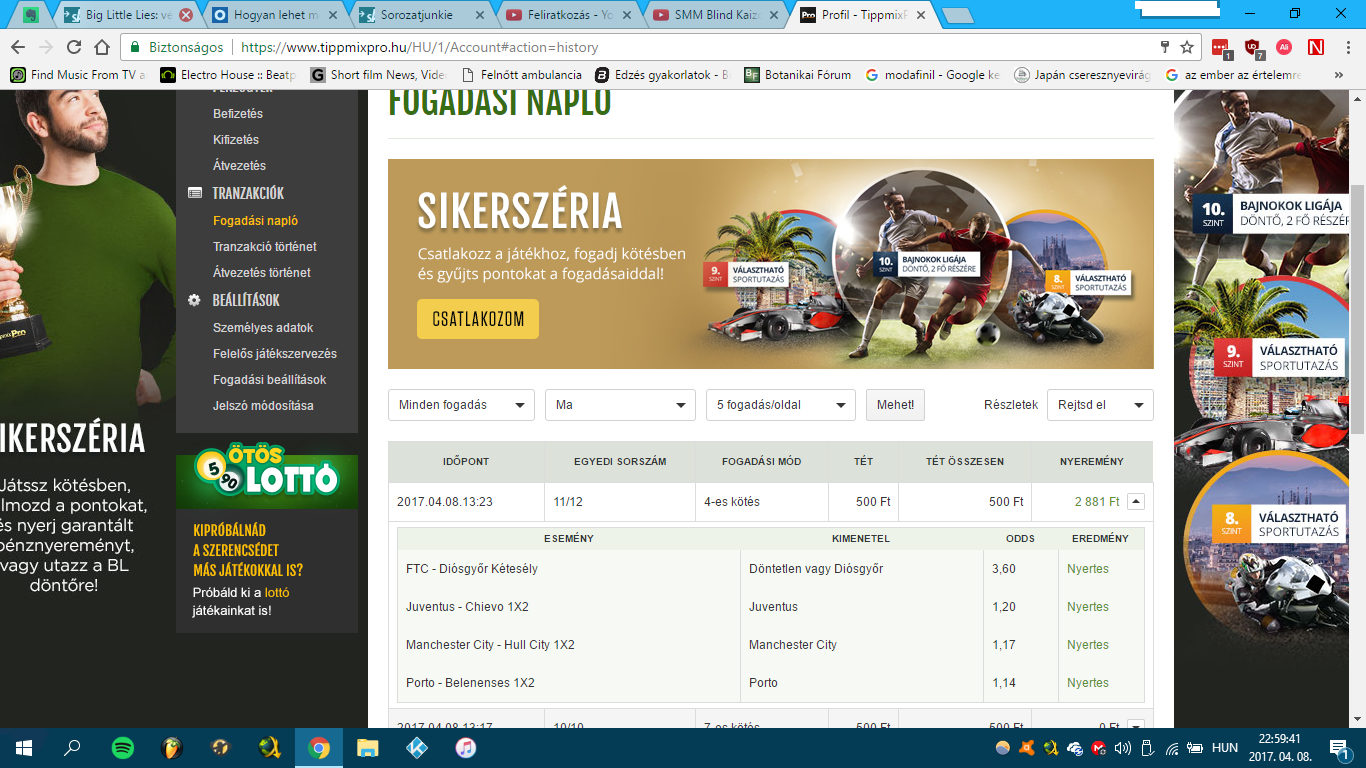Open the Ma date filter dropdown
1366x768 pixels.
(x=620, y=405)
